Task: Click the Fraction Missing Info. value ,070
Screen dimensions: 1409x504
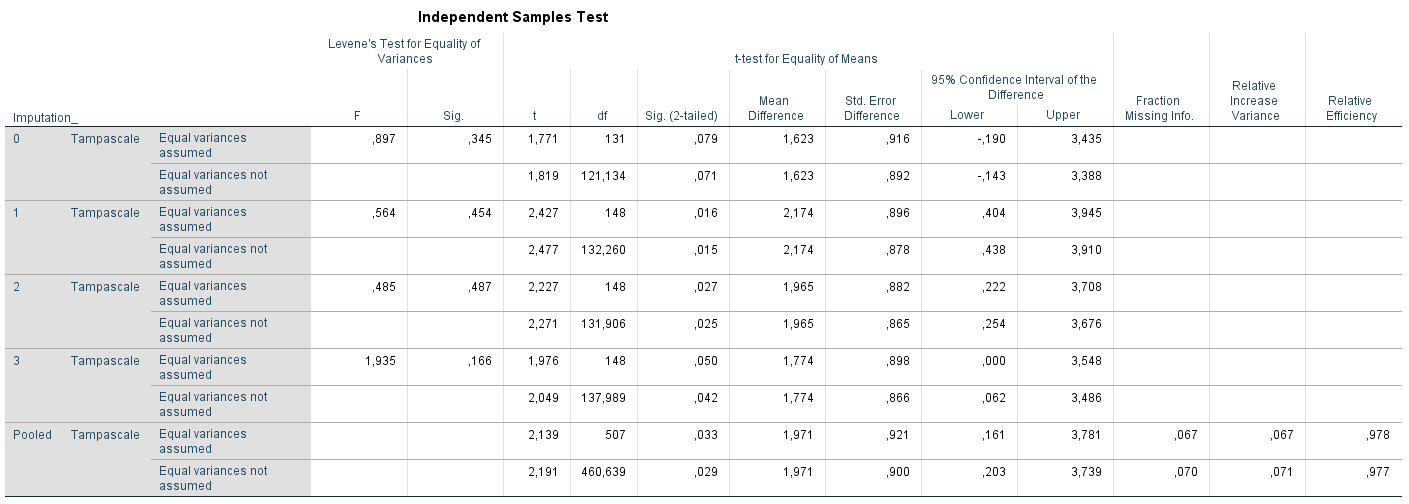Action: pos(1182,472)
